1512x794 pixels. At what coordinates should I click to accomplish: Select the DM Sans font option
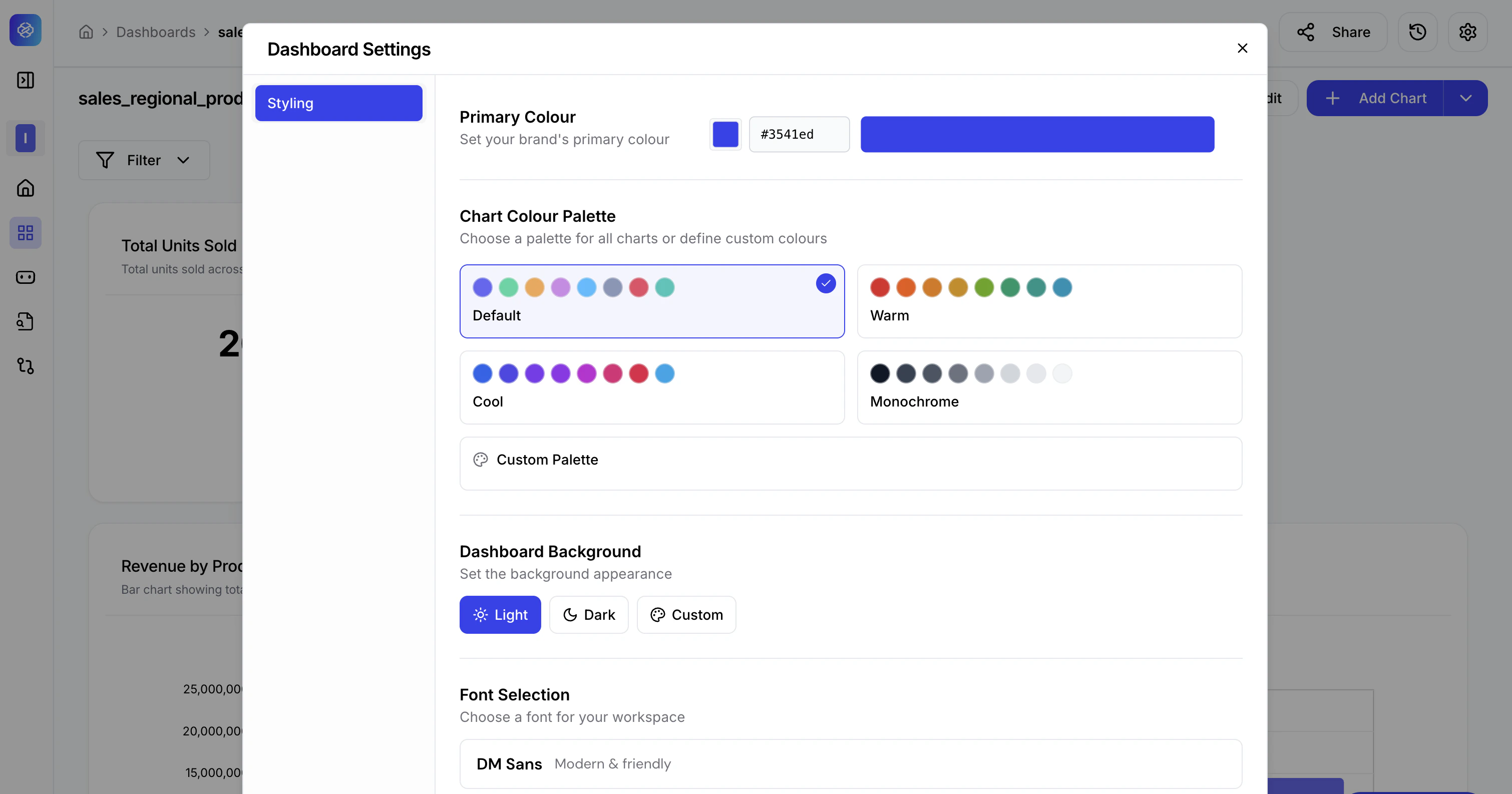pyautogui.click(x=851, y=763)
